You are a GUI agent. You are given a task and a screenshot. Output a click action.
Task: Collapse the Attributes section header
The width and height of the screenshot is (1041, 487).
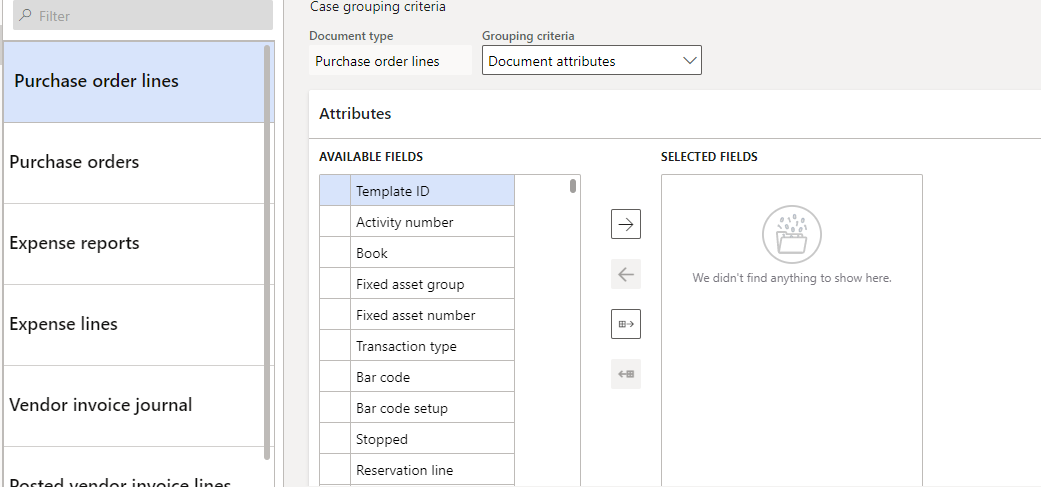[x=675, y=113]
